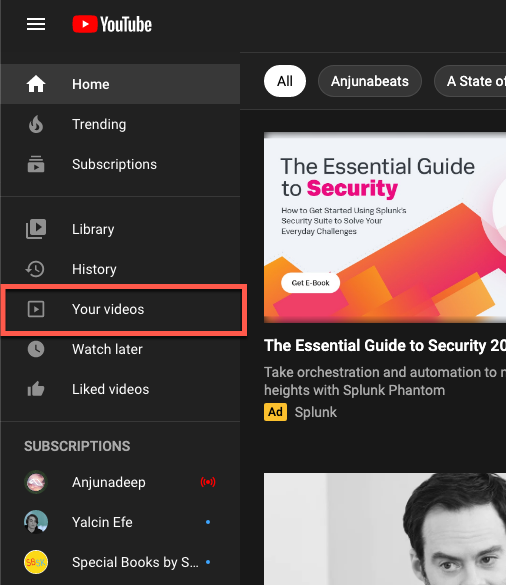Open The Essential Guide to Security title
Image resolution: width=506 pixels, height=585 pixels.
pyautogui.click(x=385, y=345)
